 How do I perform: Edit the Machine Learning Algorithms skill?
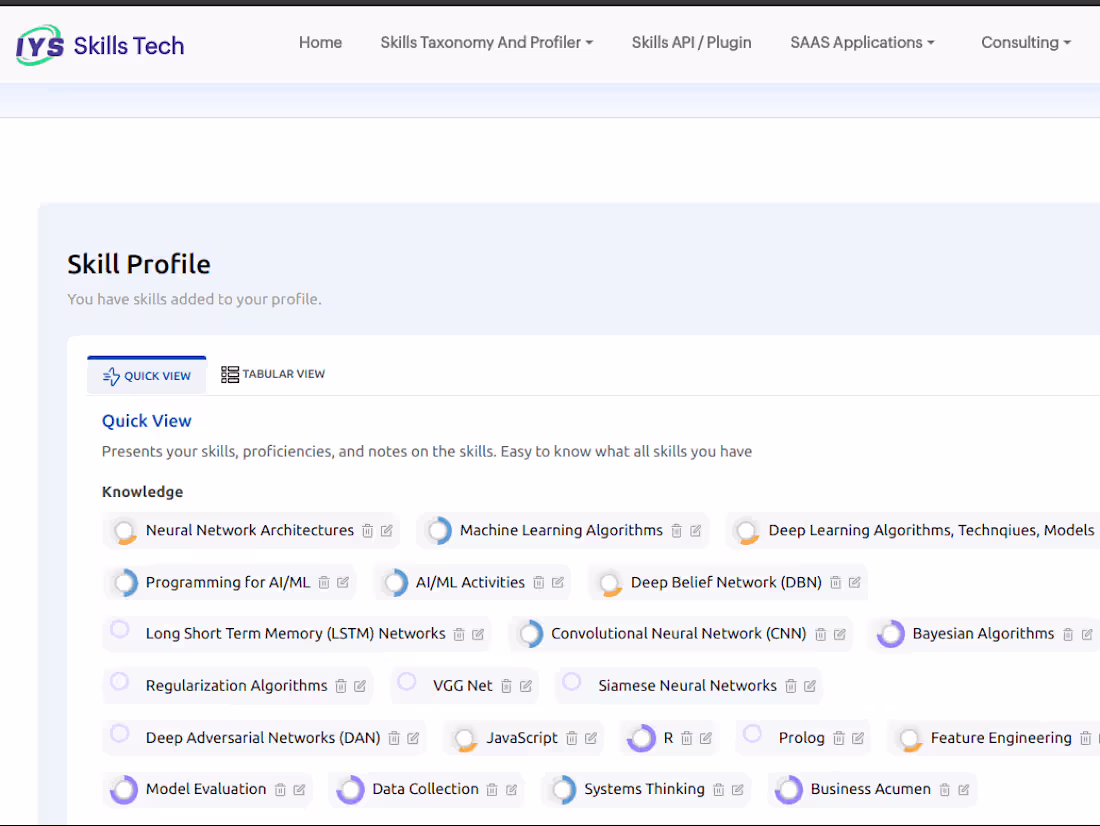click(x=696, y=531)
